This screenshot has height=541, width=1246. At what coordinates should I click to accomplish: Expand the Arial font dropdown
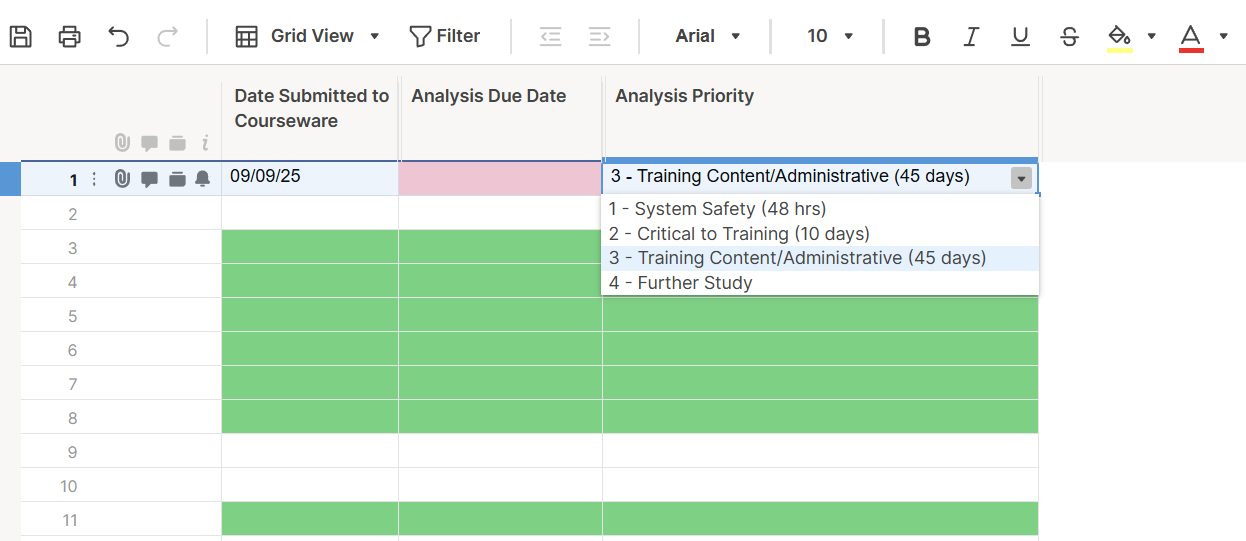[x=707, y=36]
